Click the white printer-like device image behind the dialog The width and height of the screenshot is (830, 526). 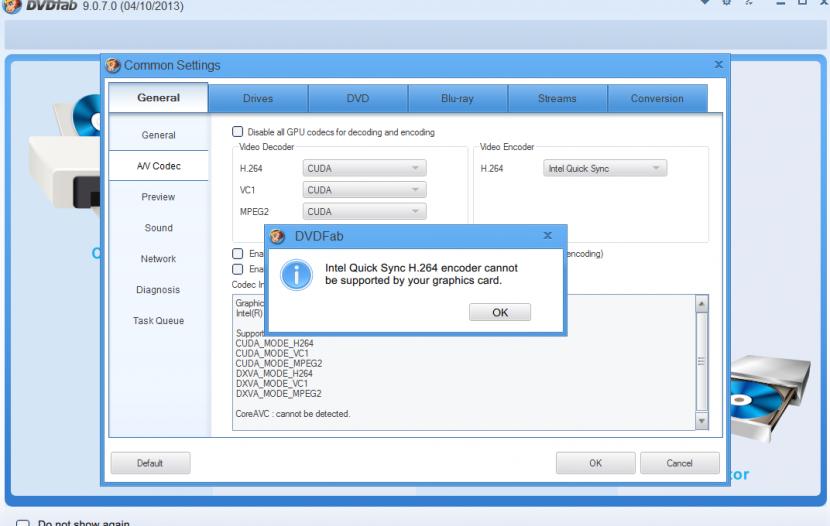65,156
